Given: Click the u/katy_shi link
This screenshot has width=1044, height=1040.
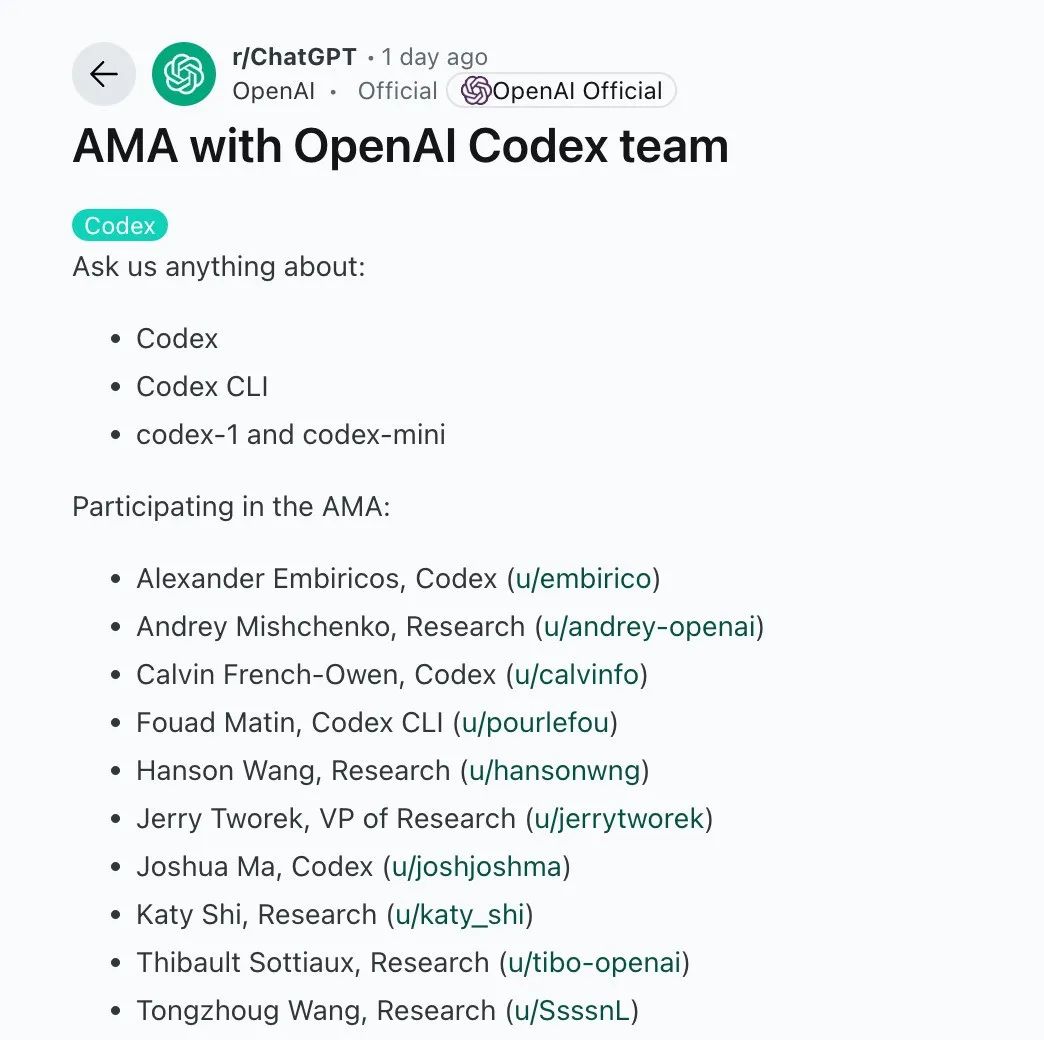Looking at the screenshot, I should (x=460, y=914).
